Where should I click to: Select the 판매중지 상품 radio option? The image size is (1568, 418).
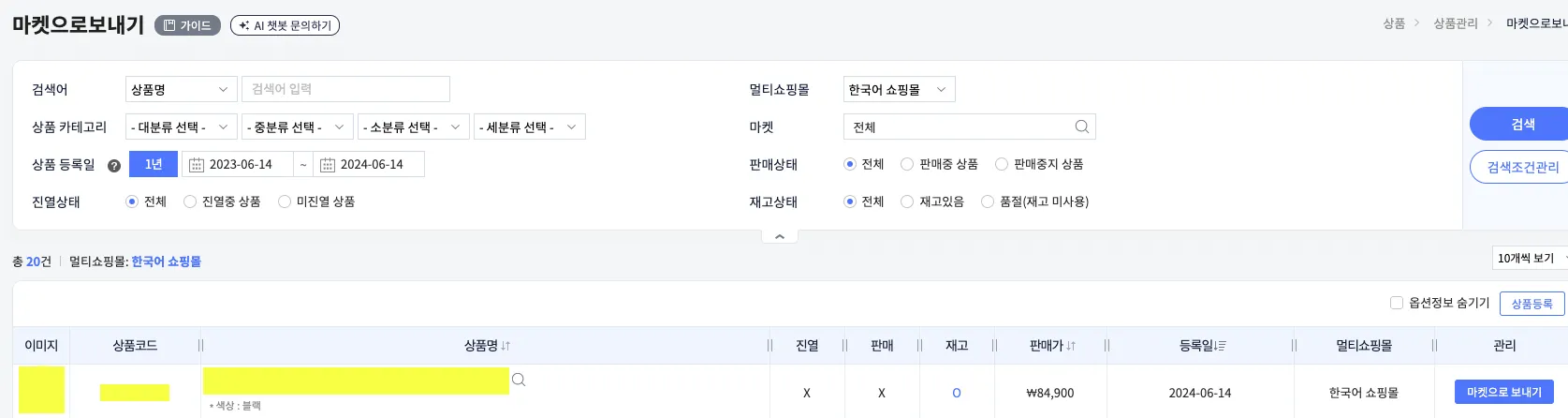pyautogui.click(x=1001, y=164)
